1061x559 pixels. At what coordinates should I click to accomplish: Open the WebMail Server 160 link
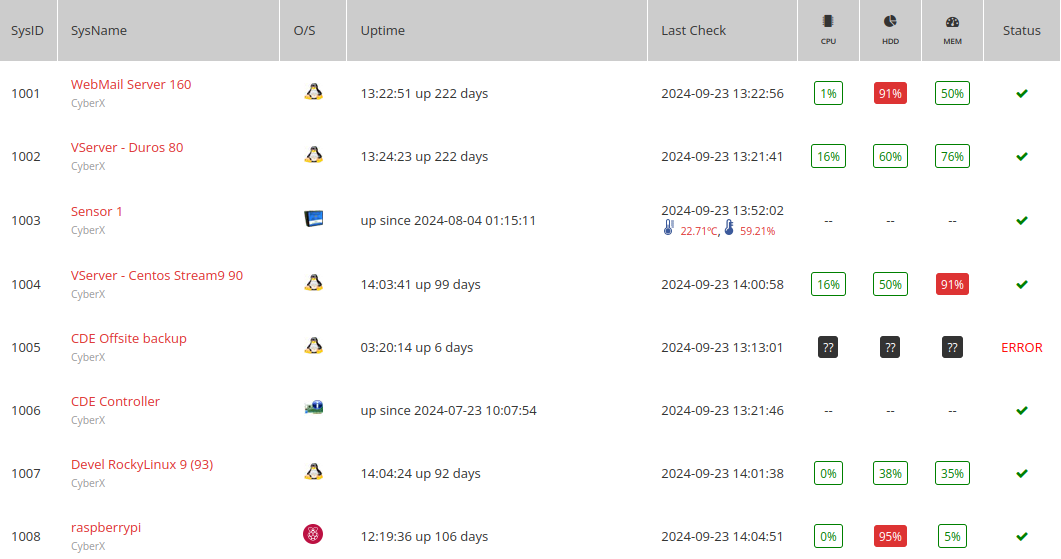(131, 85)
